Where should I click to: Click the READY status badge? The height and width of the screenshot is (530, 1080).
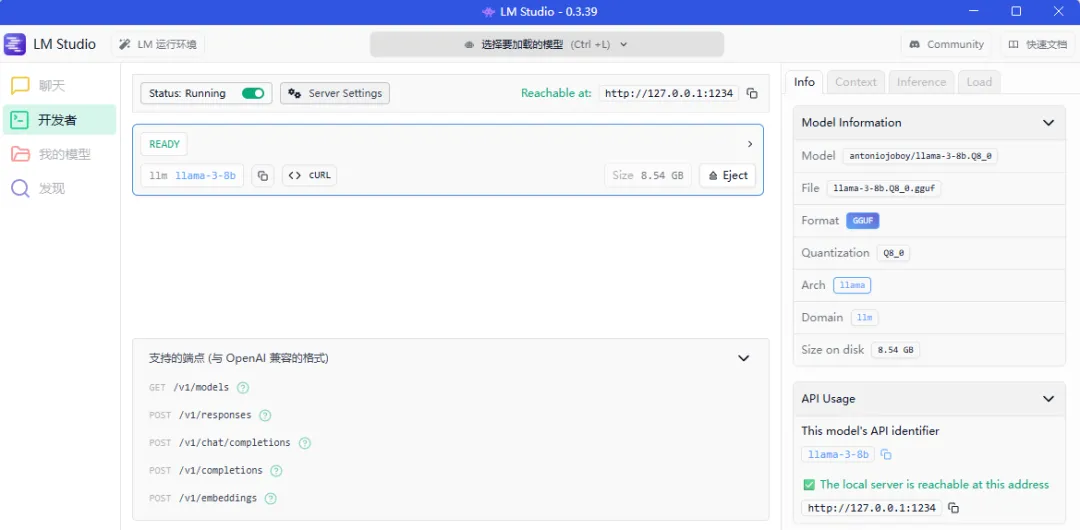(x=164, y=144)
